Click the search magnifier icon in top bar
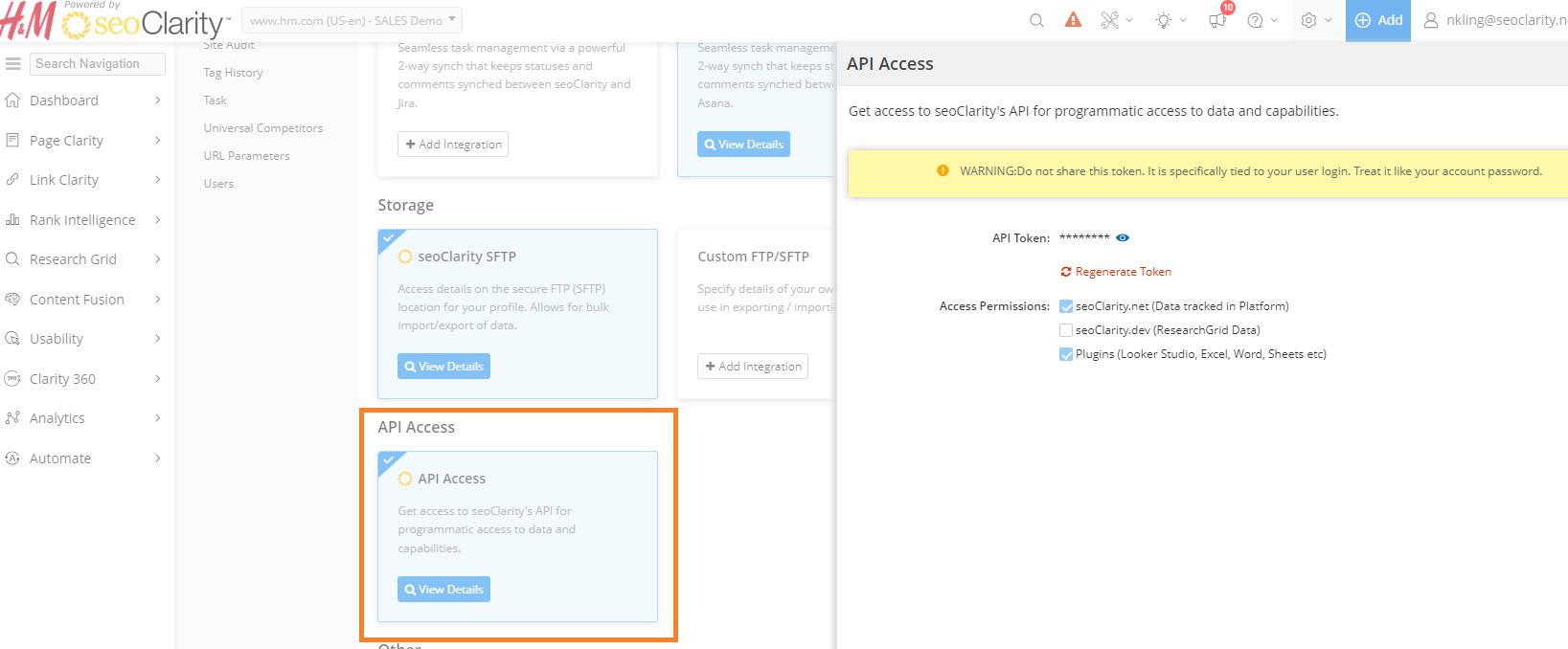The height and width of the screenshot is (649, 1568). [1036, 20]
